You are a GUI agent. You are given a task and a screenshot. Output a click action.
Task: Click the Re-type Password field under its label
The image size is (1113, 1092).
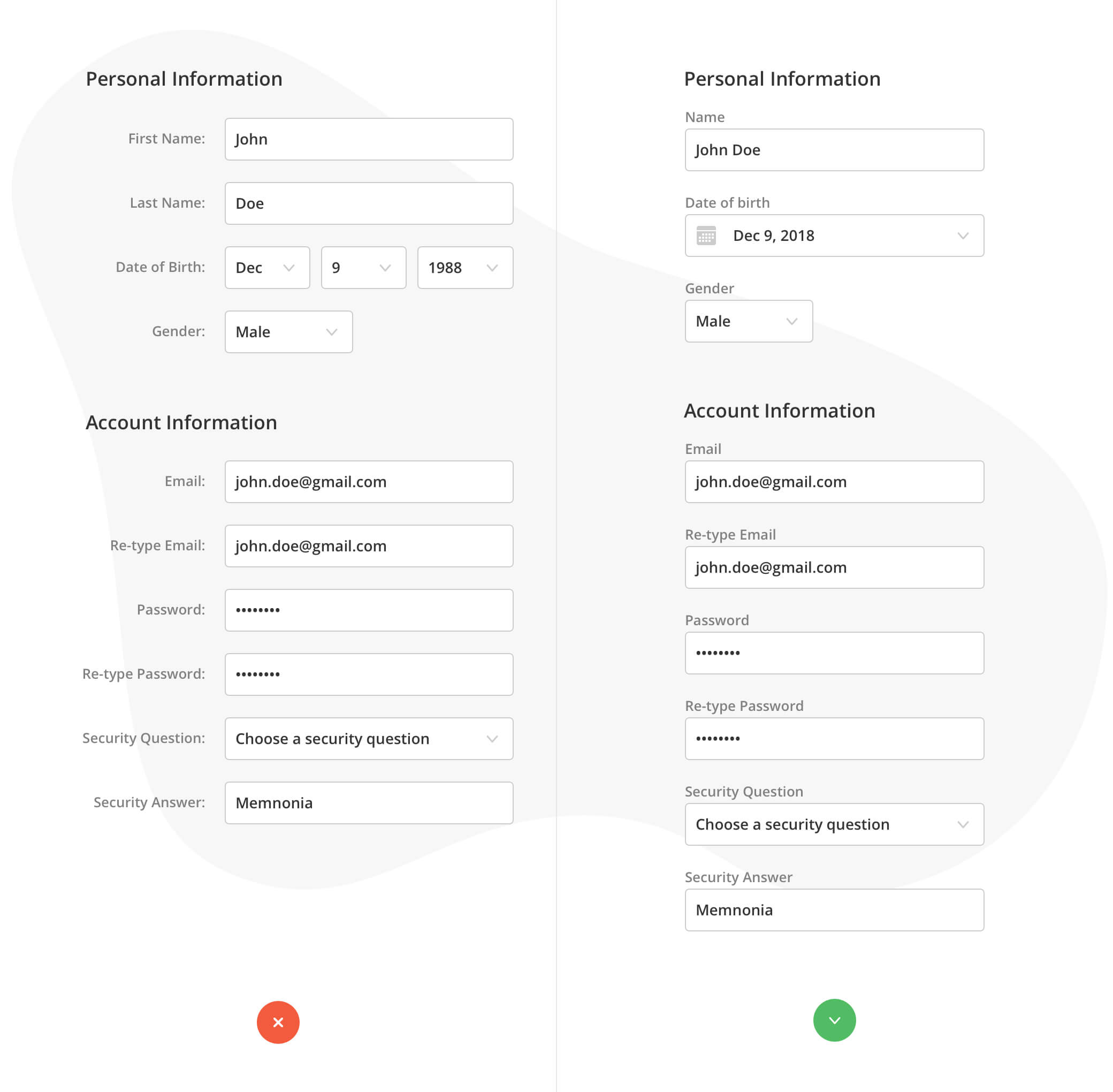pyautogui.click(x=834, y=739)
